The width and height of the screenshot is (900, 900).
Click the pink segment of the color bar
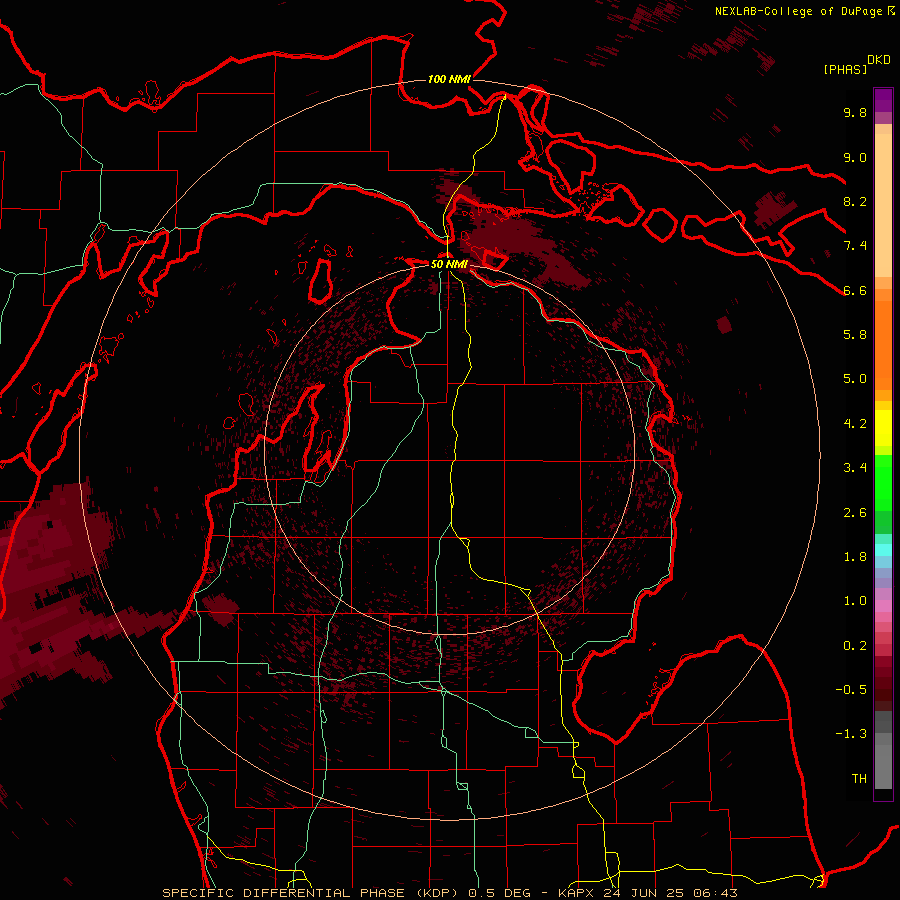(883, 606)
